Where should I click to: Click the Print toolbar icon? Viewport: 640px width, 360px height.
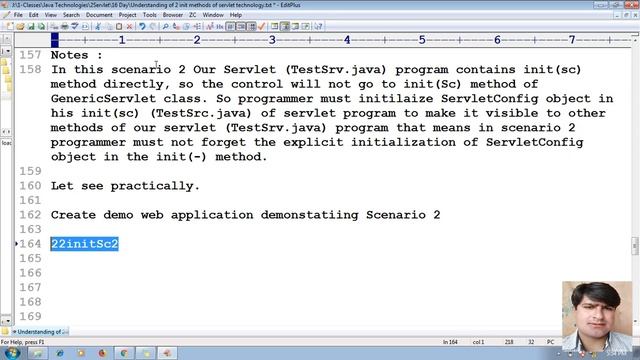coord(64,27)
